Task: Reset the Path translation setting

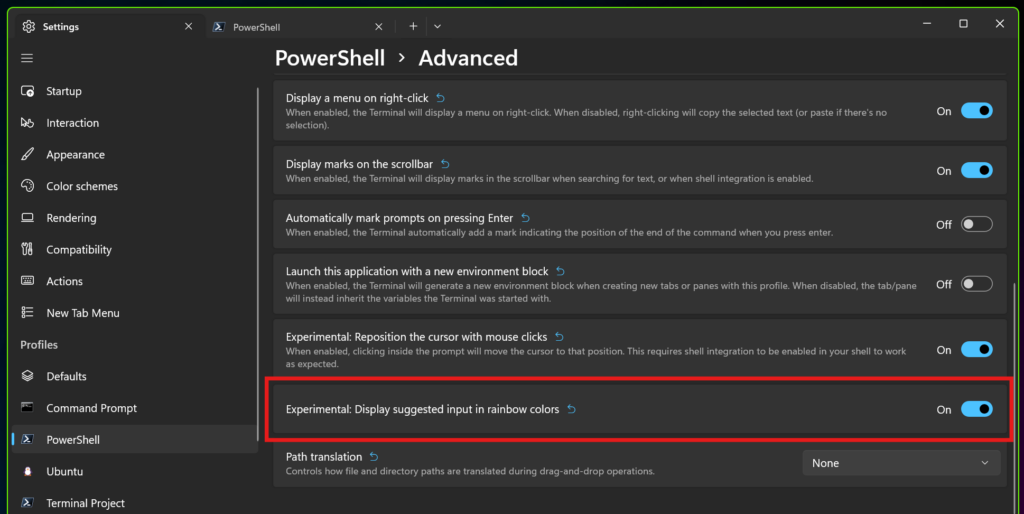Action: click(x=374, y=457)
